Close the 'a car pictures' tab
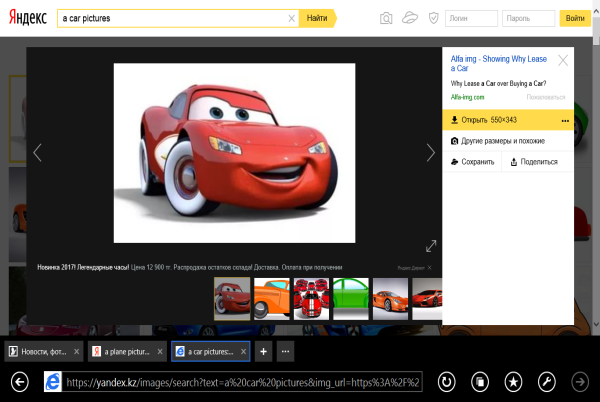This screenshot has height=402, width=600. coord(243,352)
